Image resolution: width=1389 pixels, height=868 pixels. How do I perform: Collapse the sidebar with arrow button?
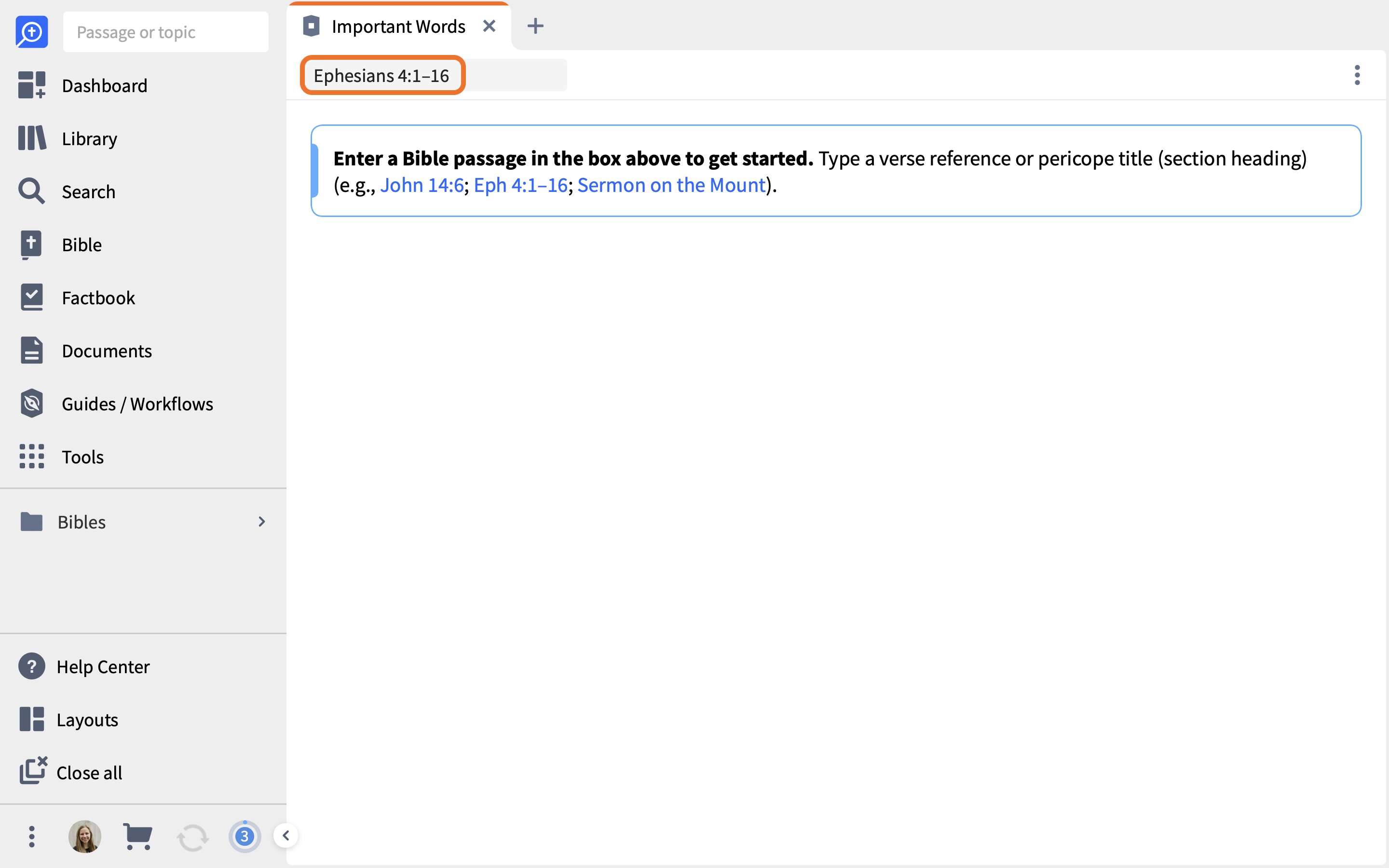[x=286, y=835]
